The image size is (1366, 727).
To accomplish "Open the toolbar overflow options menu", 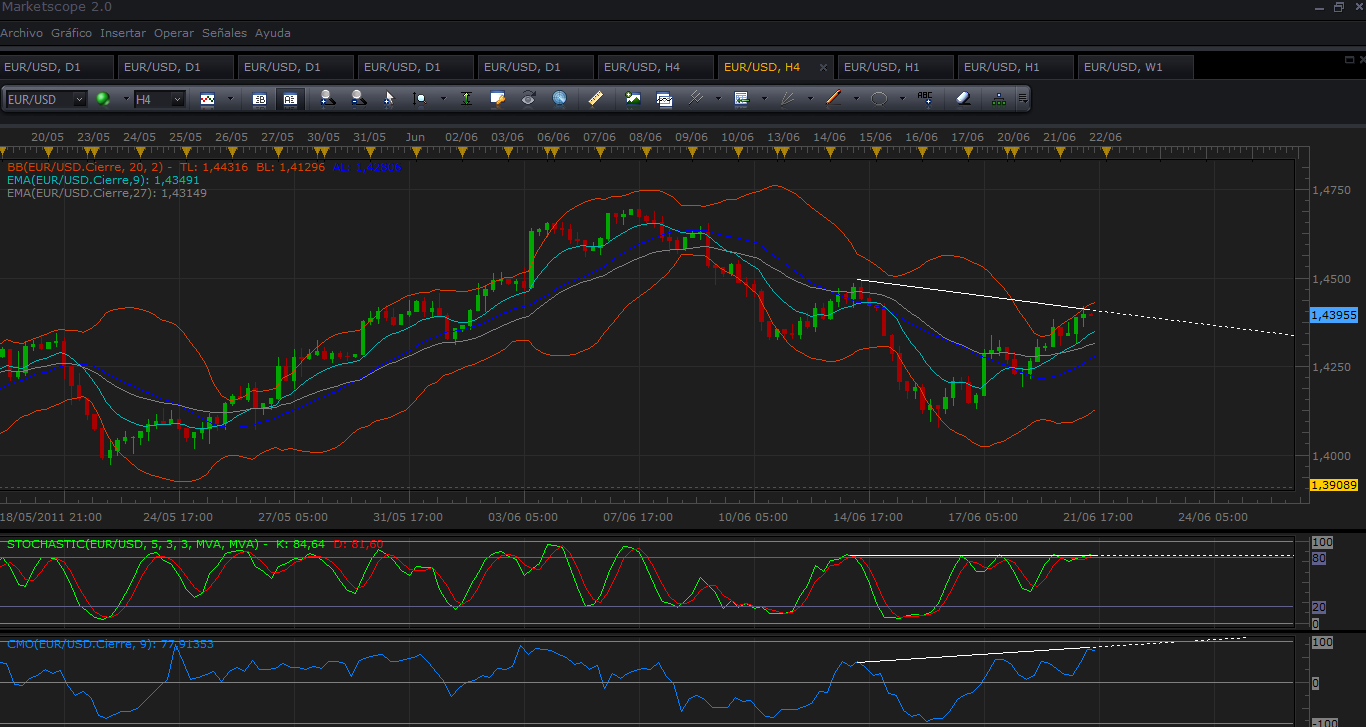I will [x=1022, y=99].
